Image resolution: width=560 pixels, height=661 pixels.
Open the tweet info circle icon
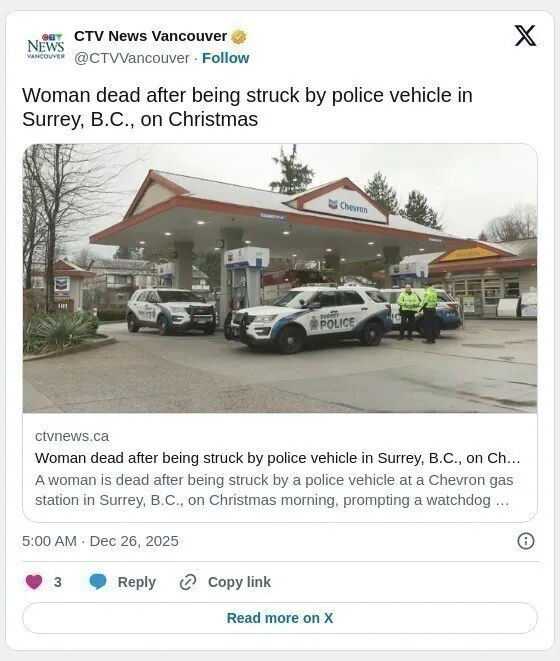[525, 541]
